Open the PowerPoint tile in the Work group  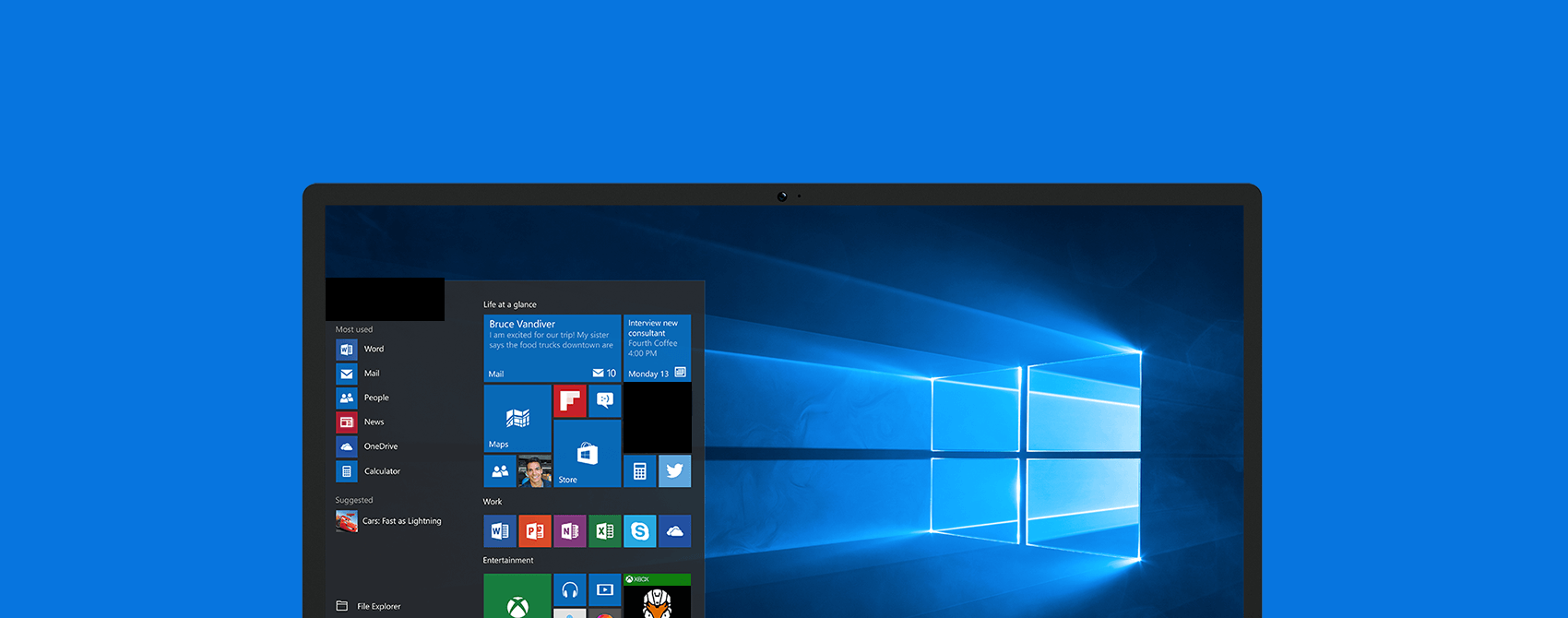pos(535,530)
